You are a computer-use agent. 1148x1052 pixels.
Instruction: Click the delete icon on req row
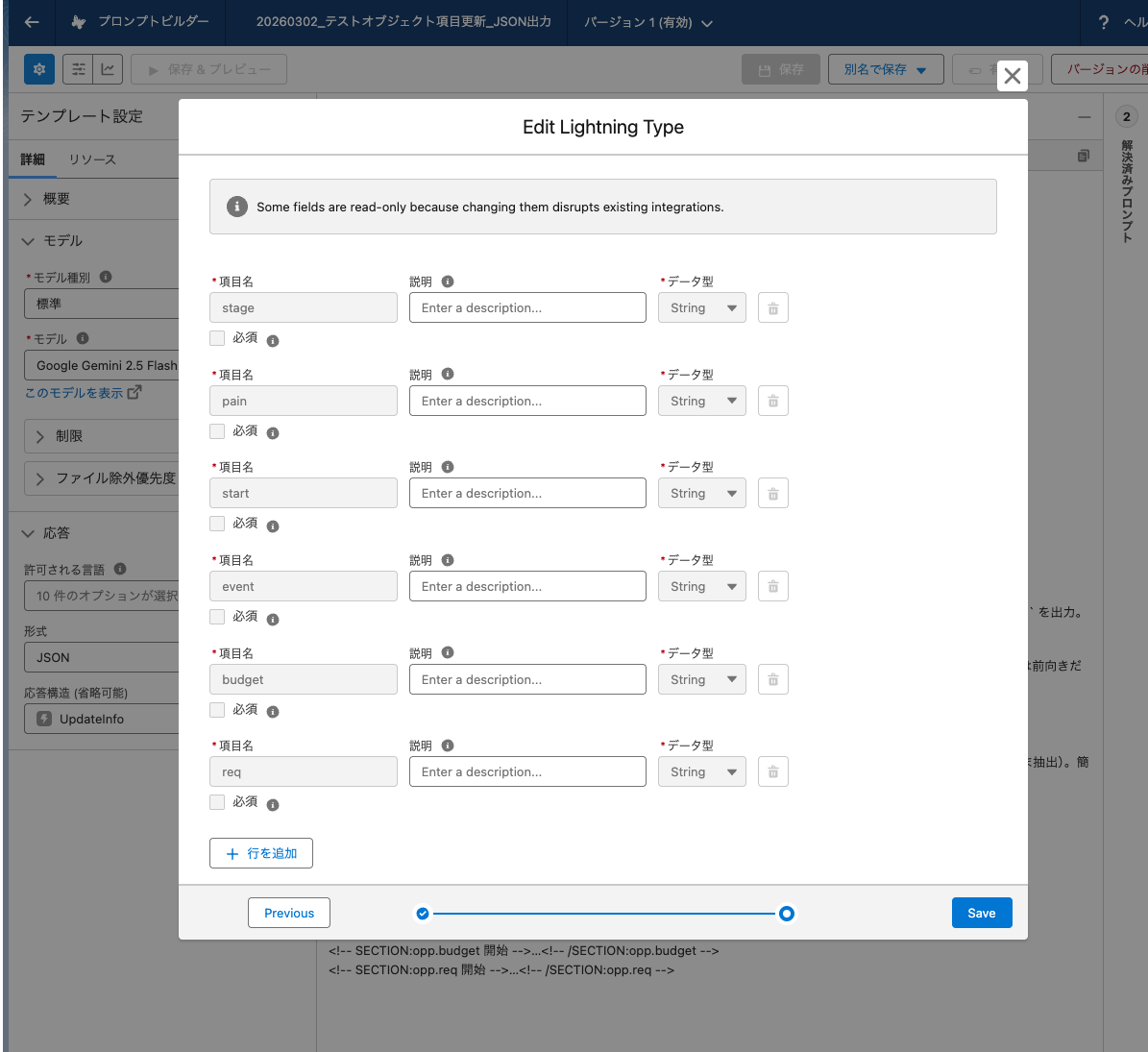coord(772,772)
